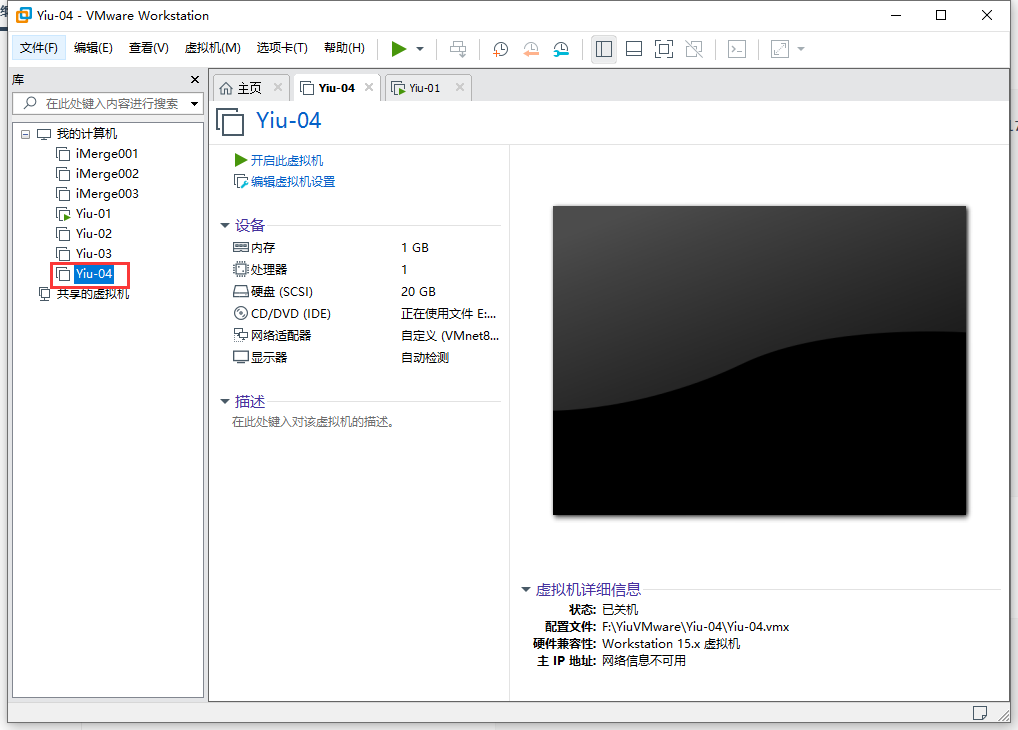The width and height of the screenshot is (1018, 730).
Task: Click the message log icon in status bar
Action: tap(980, 713)
